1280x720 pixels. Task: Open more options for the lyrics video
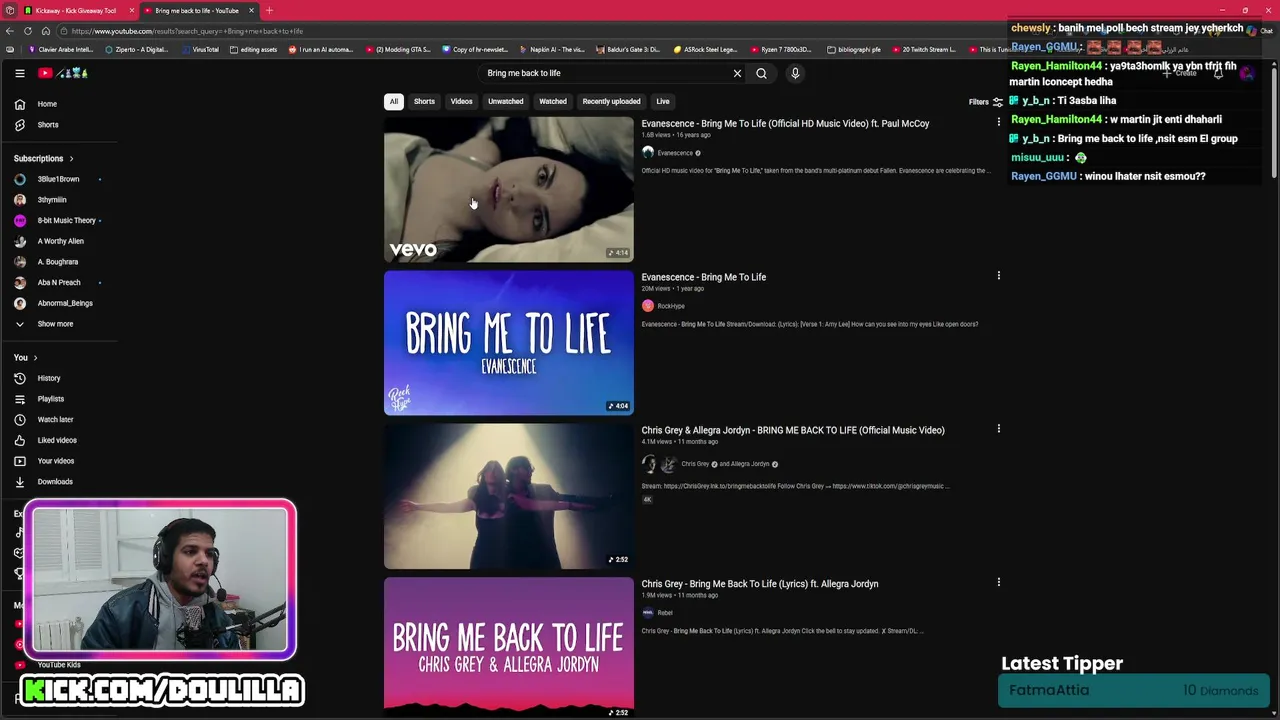click(x=998, y=581)
